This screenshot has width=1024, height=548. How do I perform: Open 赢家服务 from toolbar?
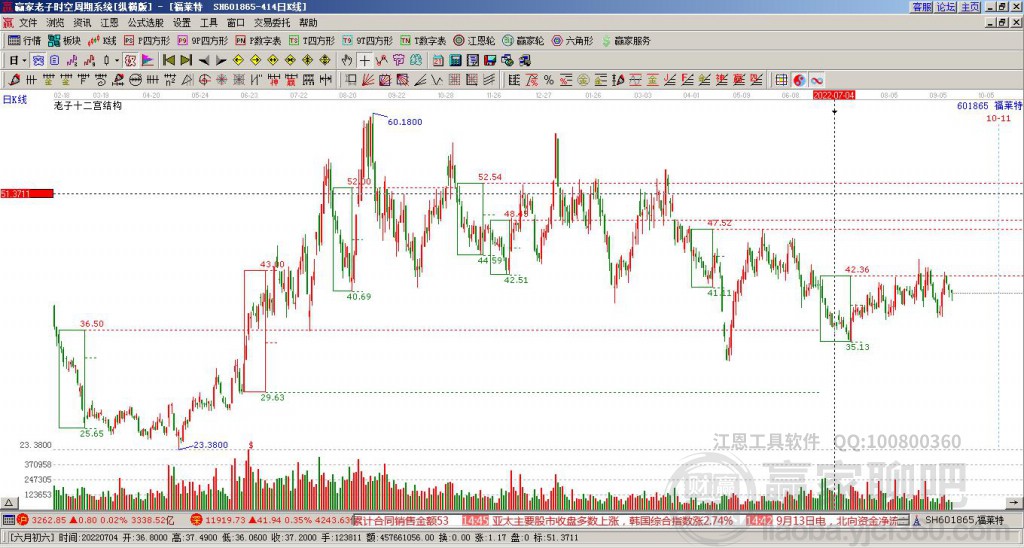click(625, 40)
